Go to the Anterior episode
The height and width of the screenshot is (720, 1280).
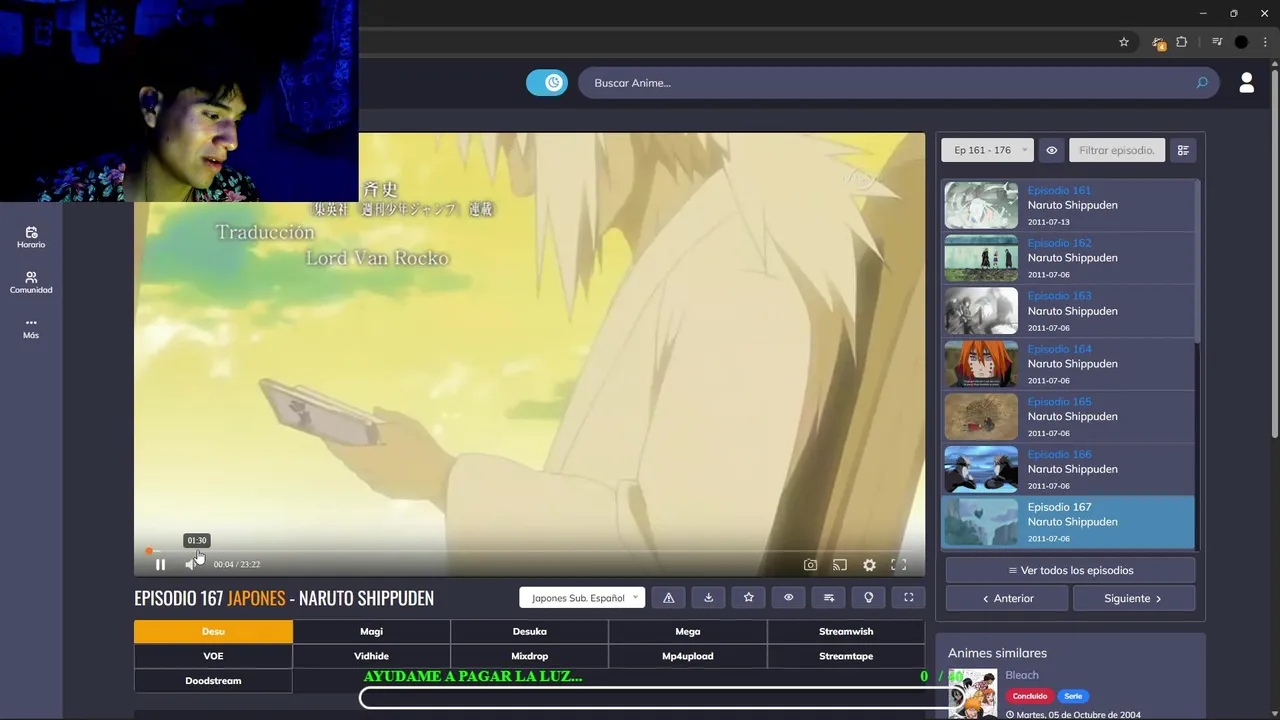click(x=1007, y=598)
